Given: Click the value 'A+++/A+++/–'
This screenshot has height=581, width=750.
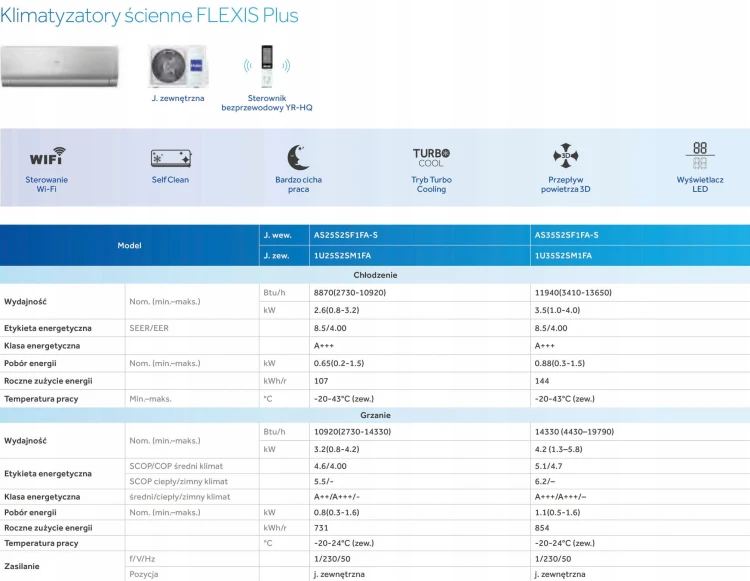Looking at the screenshot, I should [x=560, y=497].
